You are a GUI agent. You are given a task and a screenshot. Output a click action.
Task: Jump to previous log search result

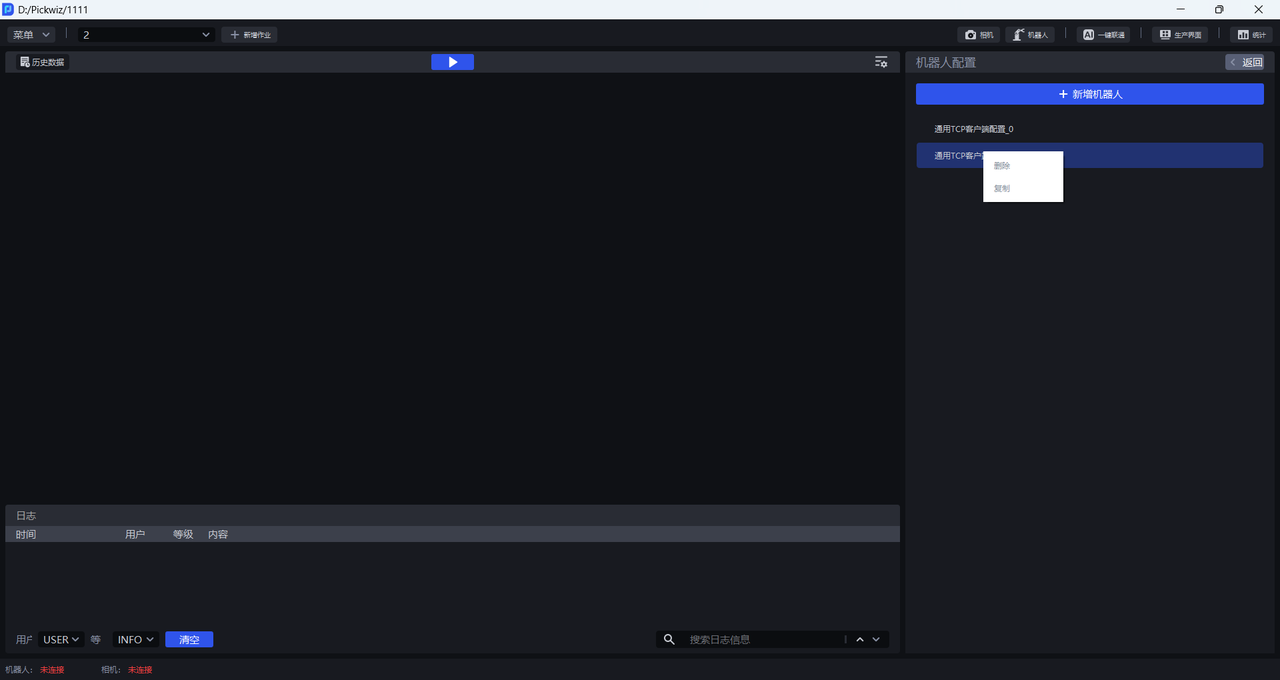point(859,640)
